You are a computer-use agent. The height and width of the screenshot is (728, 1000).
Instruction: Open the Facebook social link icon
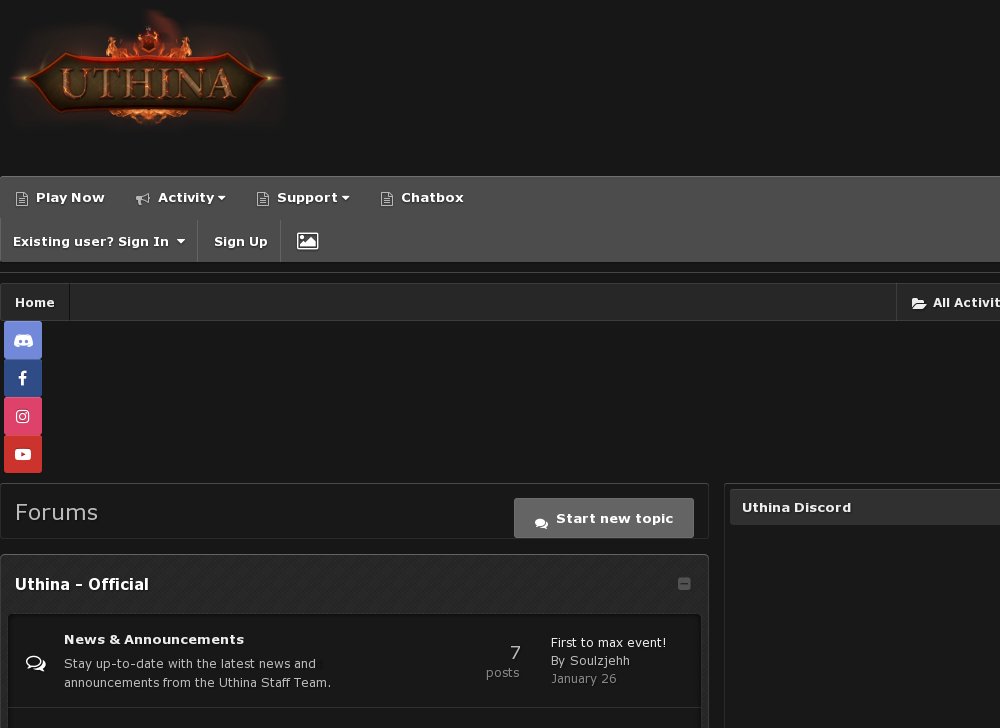23,379
